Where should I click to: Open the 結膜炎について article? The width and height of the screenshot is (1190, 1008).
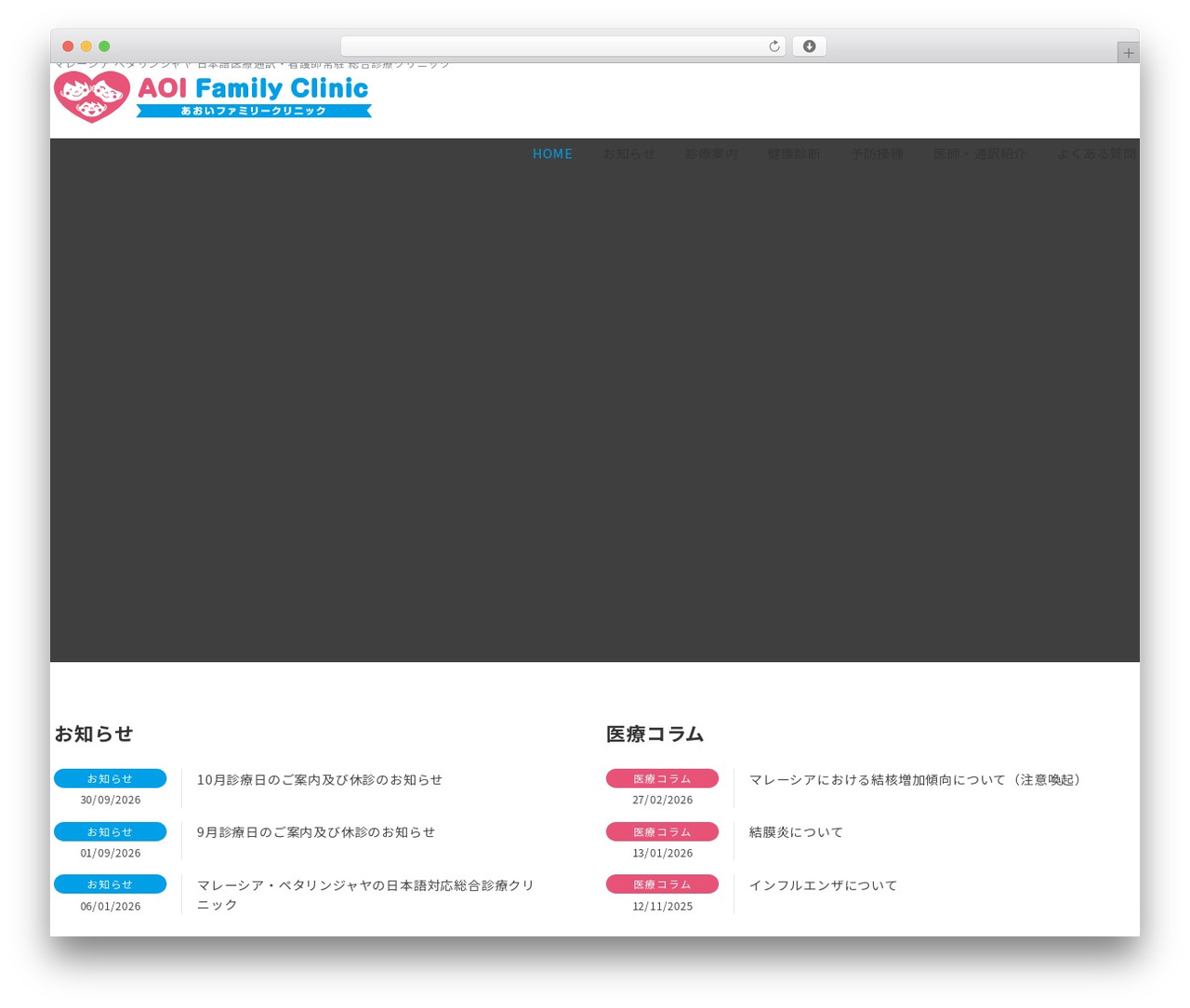coord(796,832)
